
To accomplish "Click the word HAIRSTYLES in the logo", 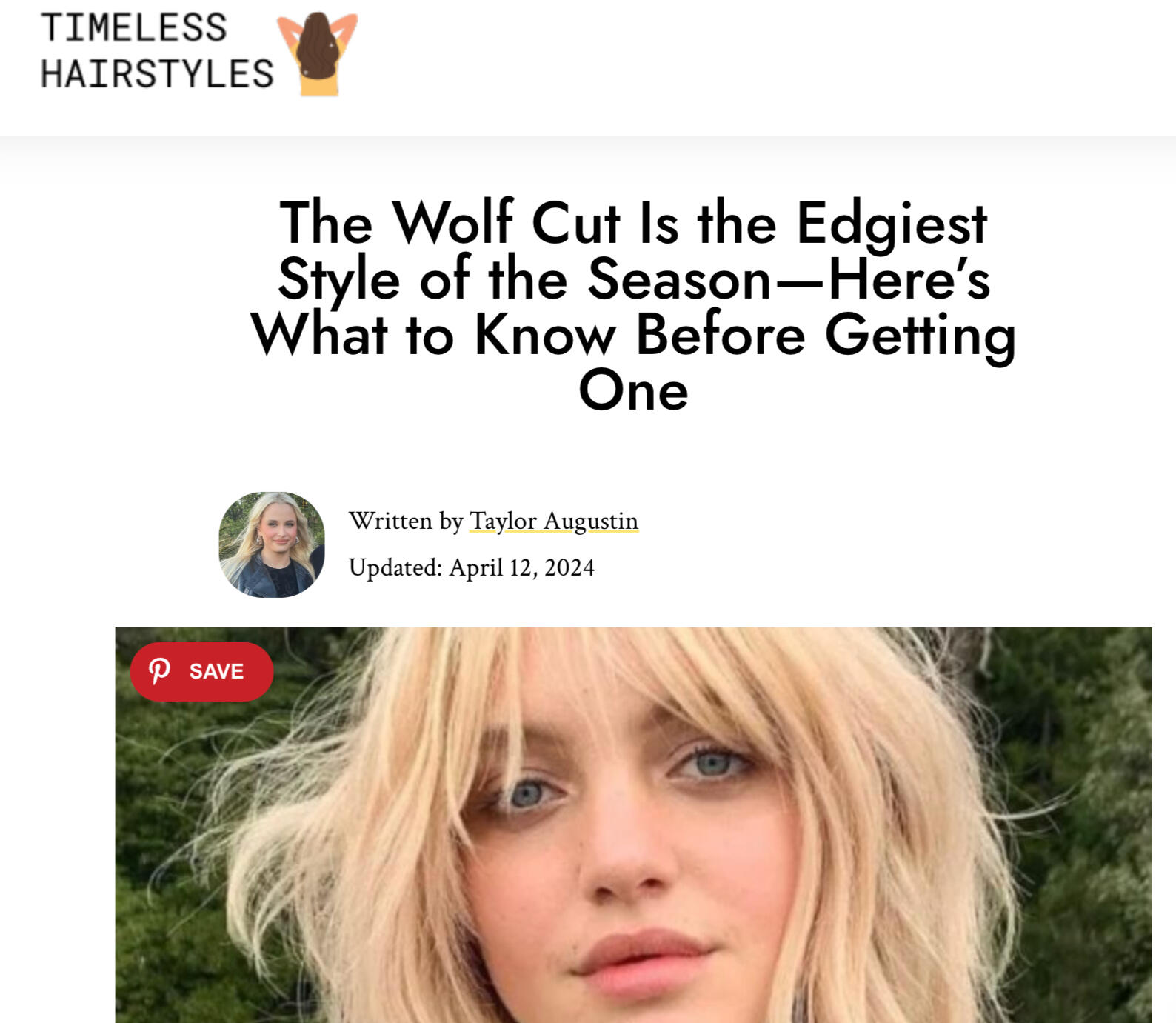I will coord(157,74).
